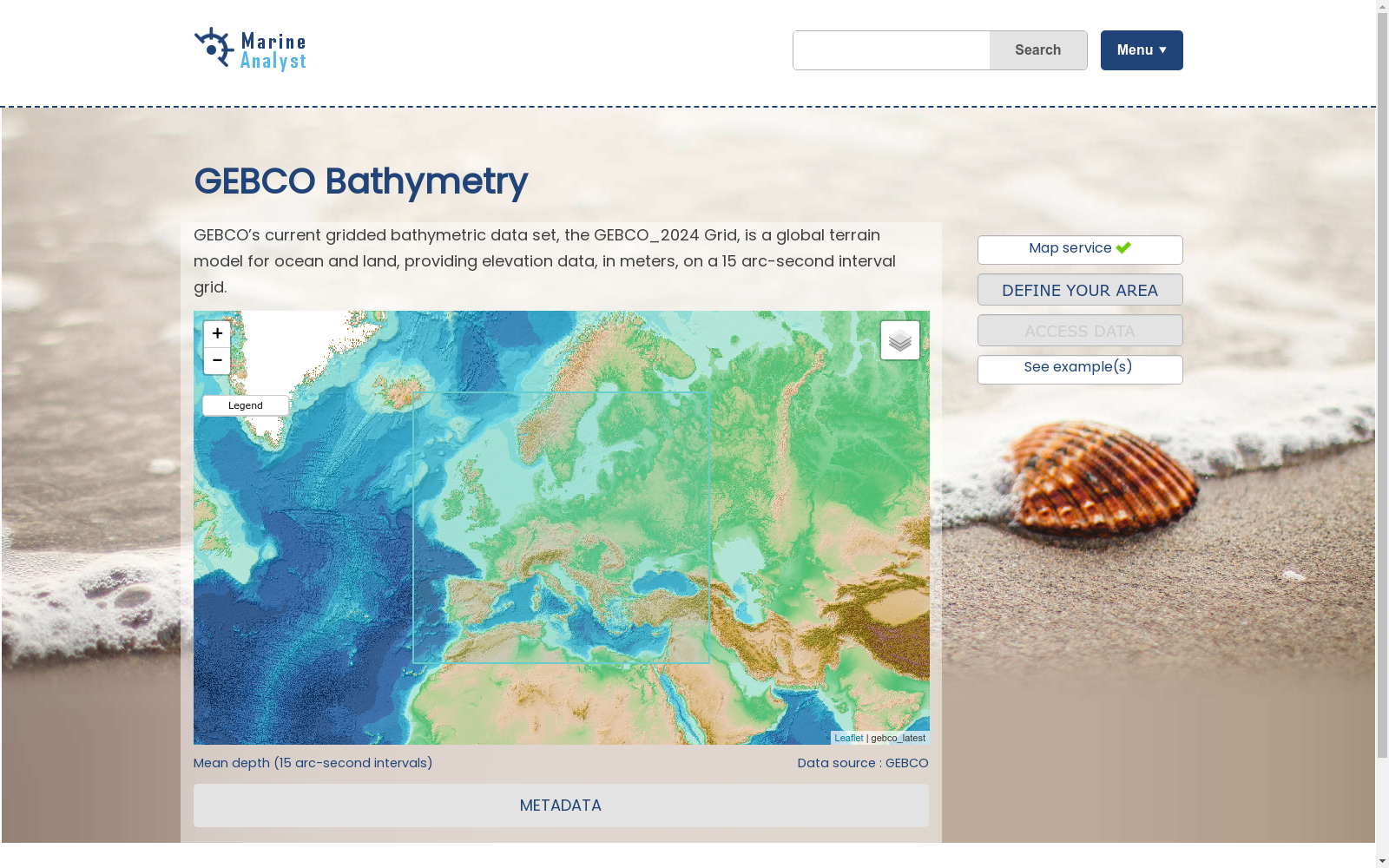Open the Leaflet attribution link
Image resolution: width=1389 pixels, height=868 pixels.
coord(848,738)
